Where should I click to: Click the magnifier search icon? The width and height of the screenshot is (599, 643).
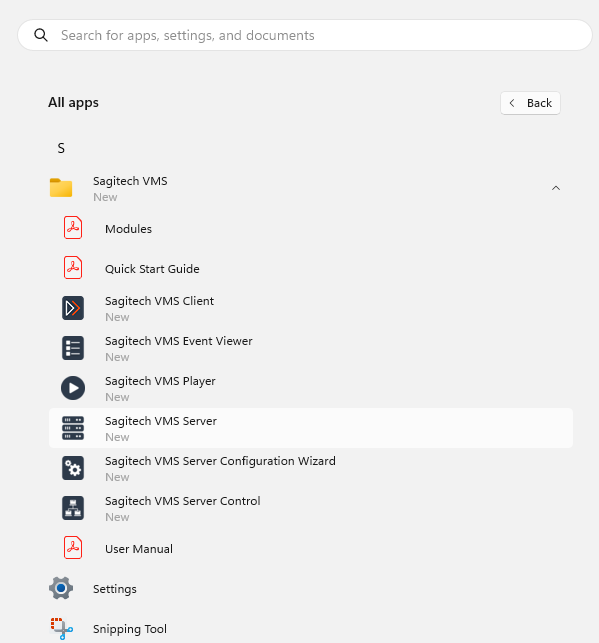[41, 35]
